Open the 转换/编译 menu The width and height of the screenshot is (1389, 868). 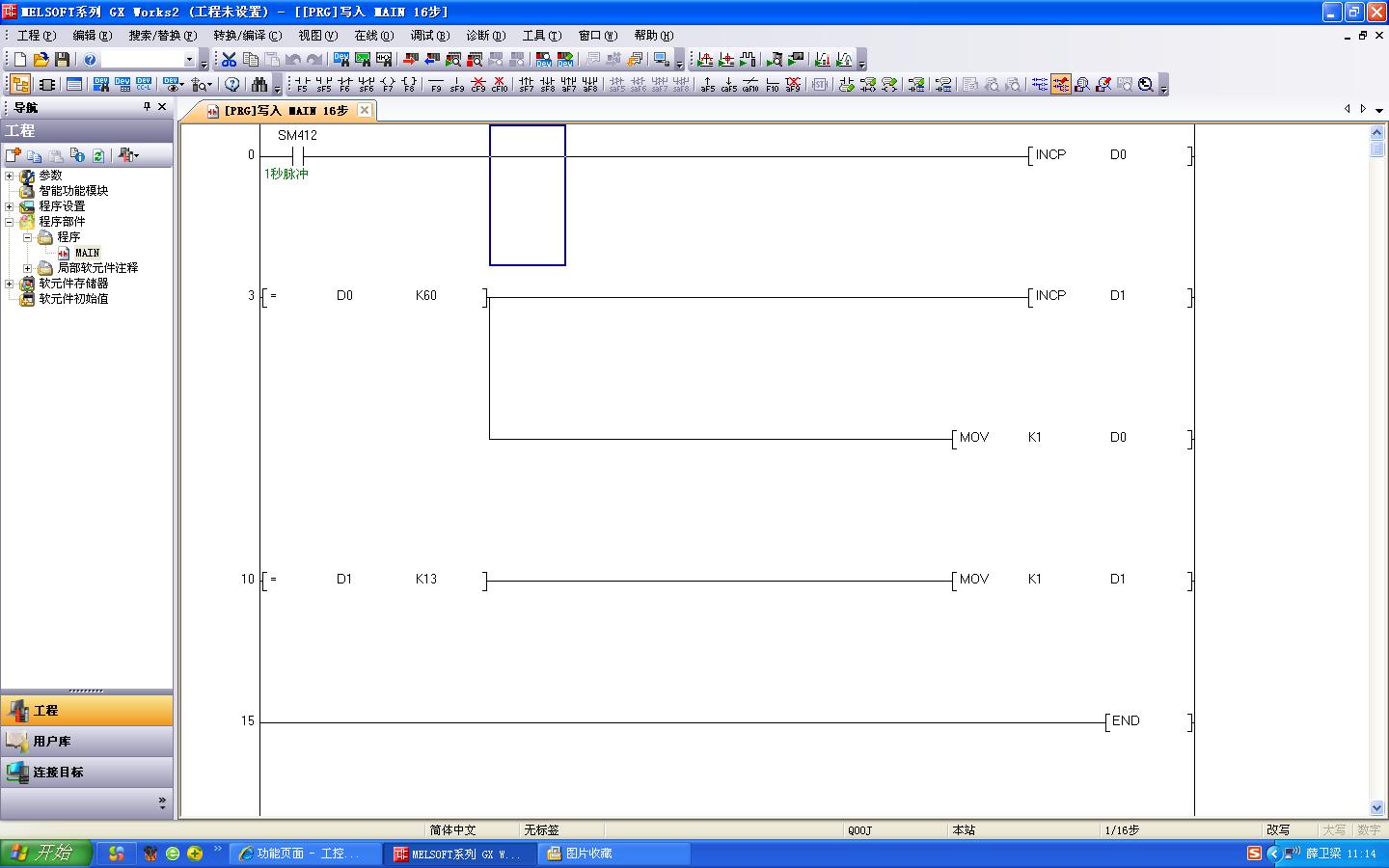point(247,36)
